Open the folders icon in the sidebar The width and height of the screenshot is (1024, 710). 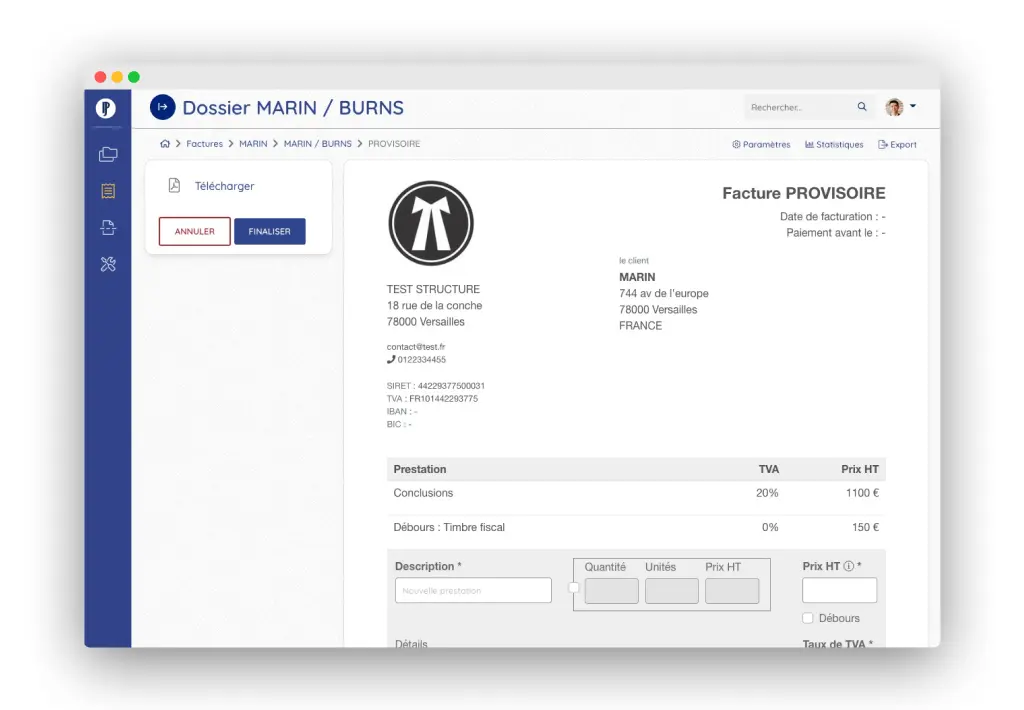pyautogui.click(x=108, y=154)
